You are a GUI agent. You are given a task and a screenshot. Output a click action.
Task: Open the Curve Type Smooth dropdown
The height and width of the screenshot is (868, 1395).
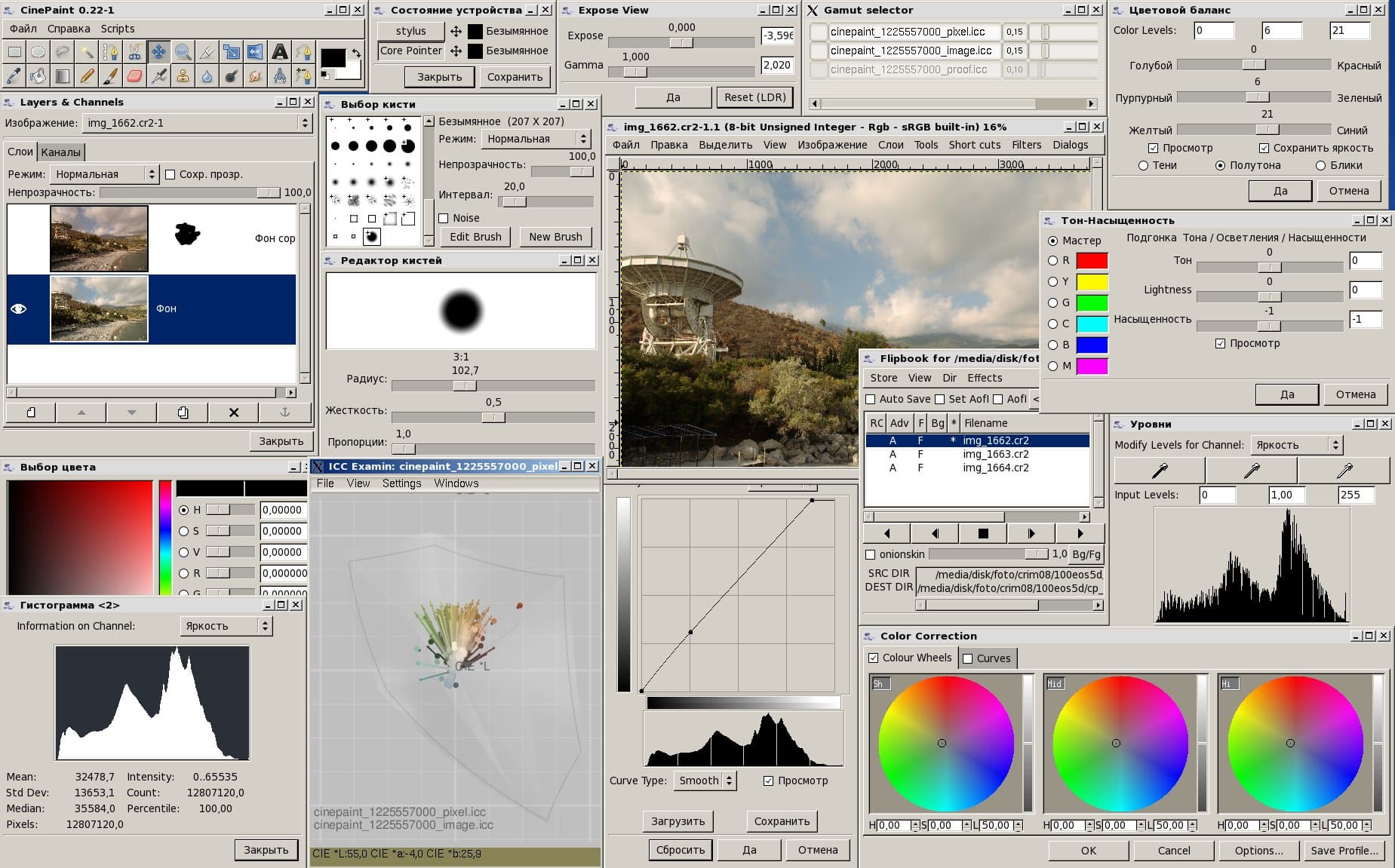tap(704, 781)
